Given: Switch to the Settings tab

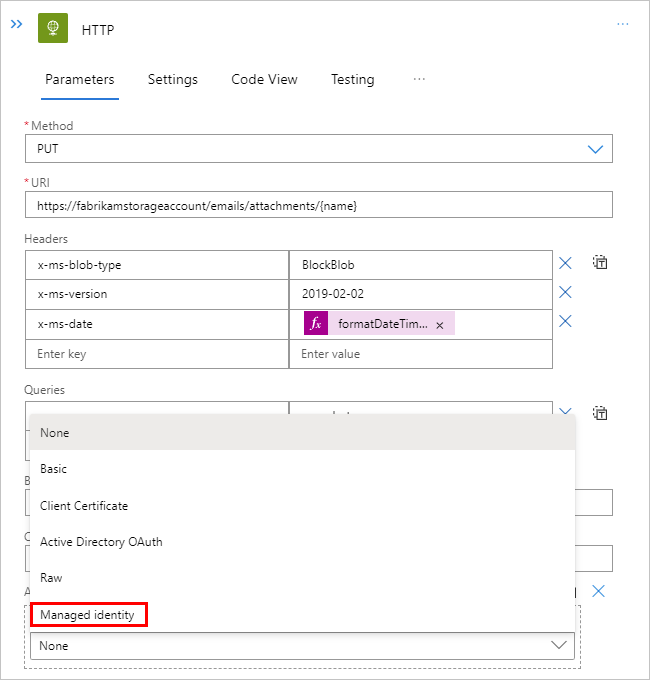Looking at the screenshot, I should 173,80.
